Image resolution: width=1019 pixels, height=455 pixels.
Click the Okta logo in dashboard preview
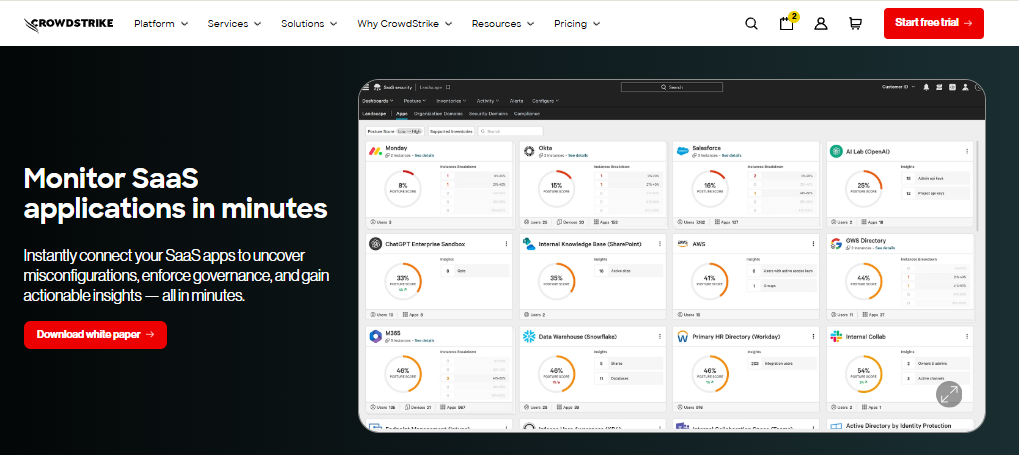pyautogui.click(x=529, y=151)
